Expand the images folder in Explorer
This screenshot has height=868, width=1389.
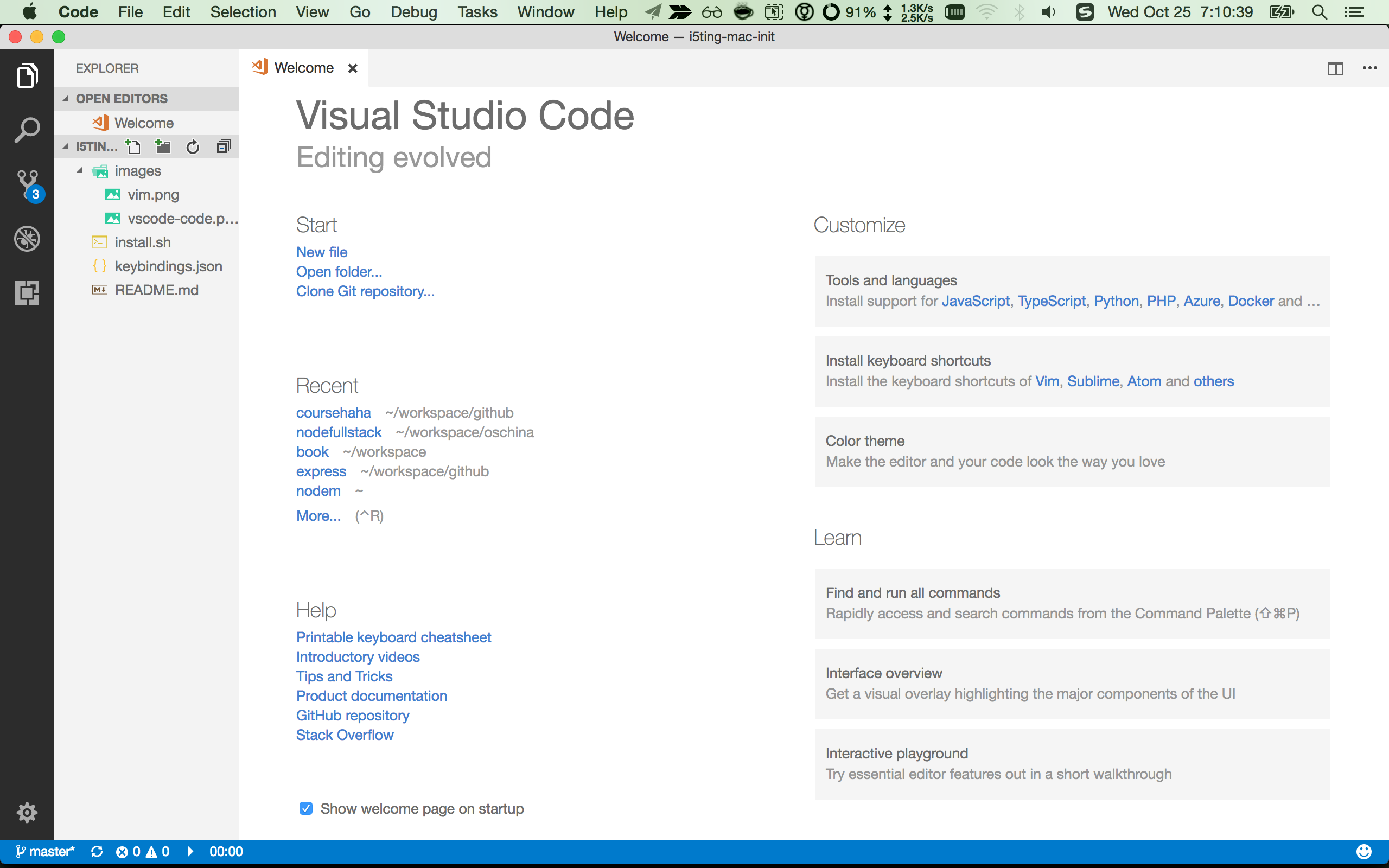[x=138, y=171]
